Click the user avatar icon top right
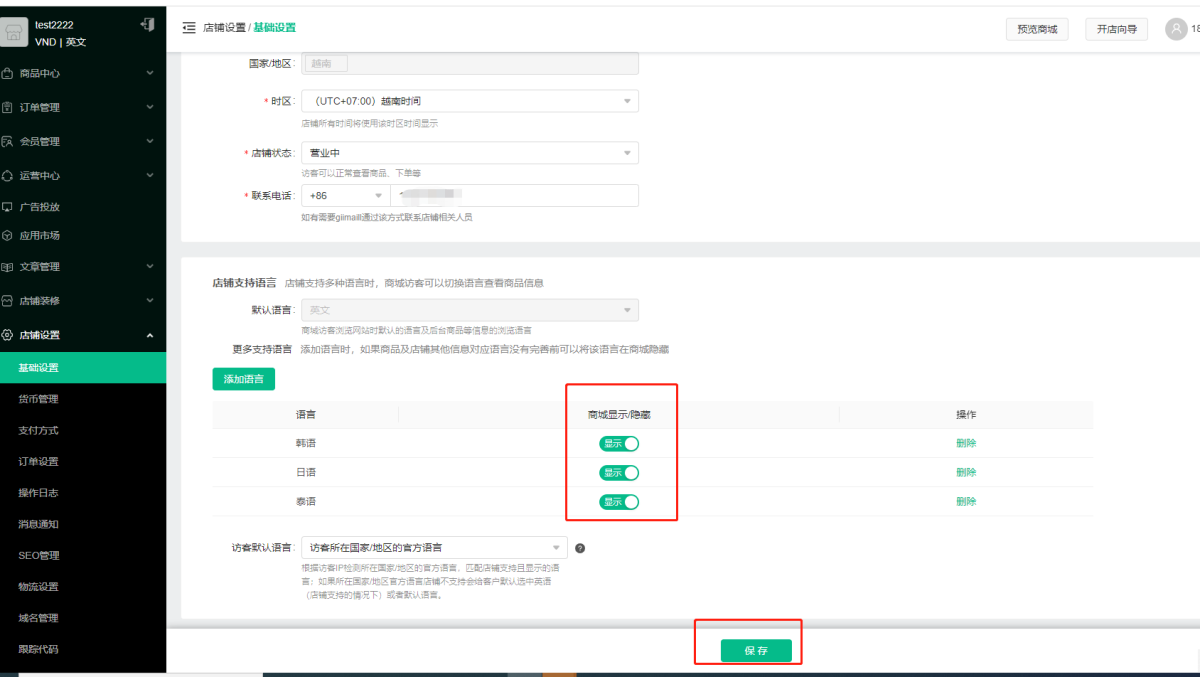Image resolution: width=1200 pixels, height=677 pixels. pyautogui.click(x=1176, y=29)
